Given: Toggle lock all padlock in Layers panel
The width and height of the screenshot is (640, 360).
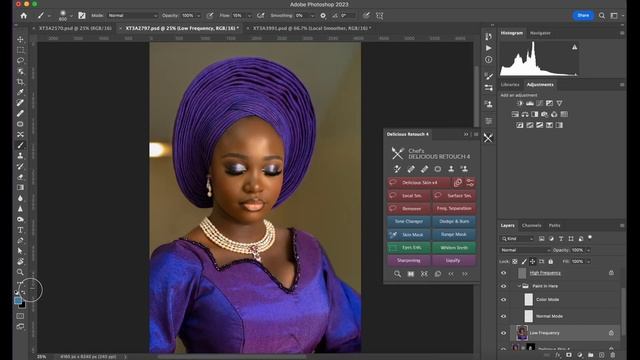Looking at the screenshot, I should [551, 262].
